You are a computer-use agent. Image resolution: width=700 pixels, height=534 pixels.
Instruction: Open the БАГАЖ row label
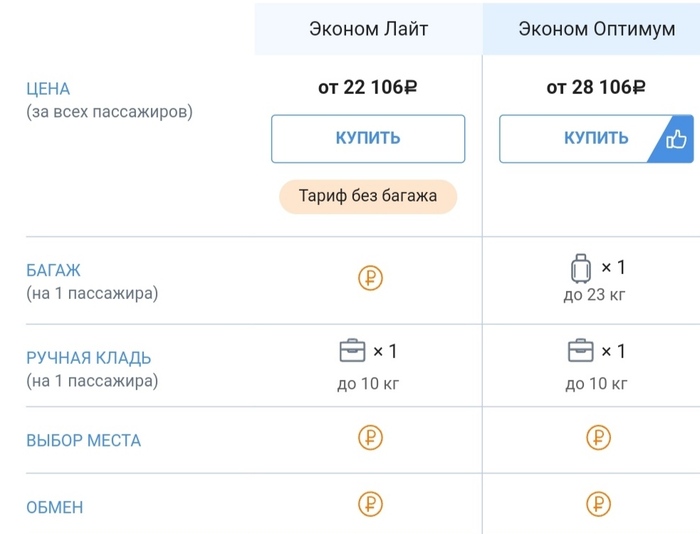pyautogui.click(x=53, y=270)
